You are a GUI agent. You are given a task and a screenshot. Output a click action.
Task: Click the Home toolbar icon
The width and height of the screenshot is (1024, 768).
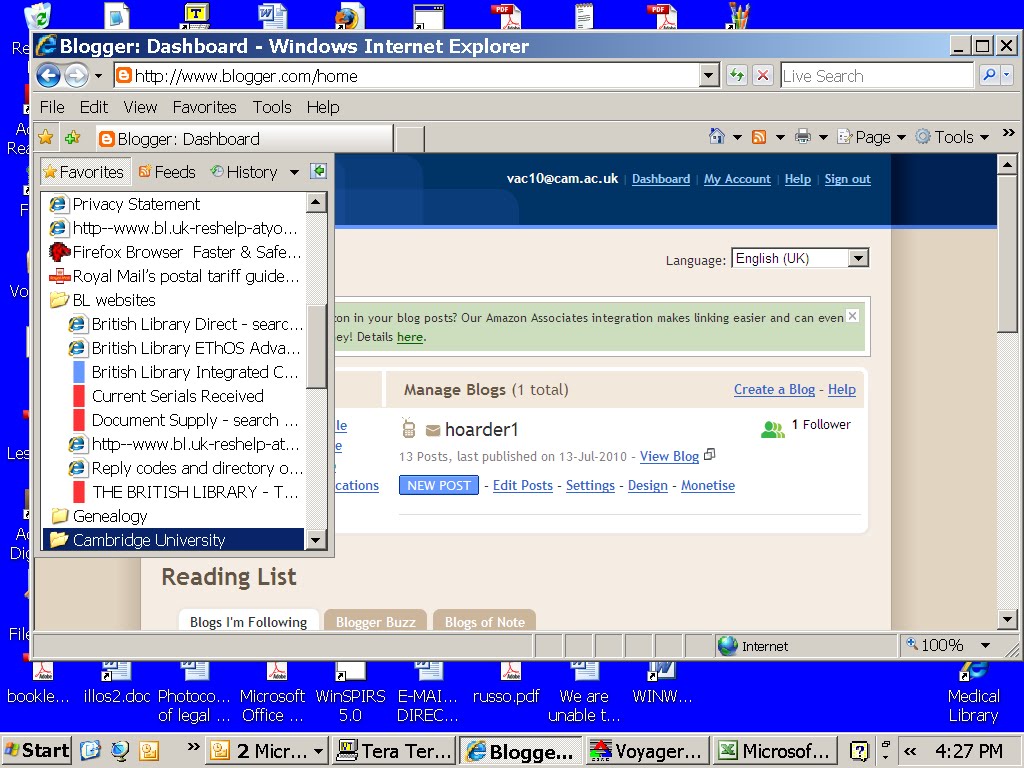[x=716, y=136]
